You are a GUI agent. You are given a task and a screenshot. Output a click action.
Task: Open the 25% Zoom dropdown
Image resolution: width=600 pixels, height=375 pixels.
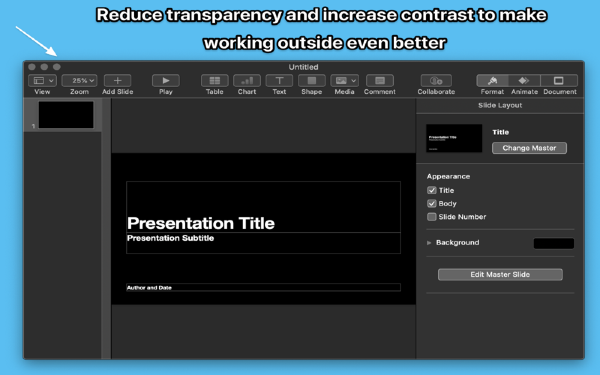pos(79,81)
